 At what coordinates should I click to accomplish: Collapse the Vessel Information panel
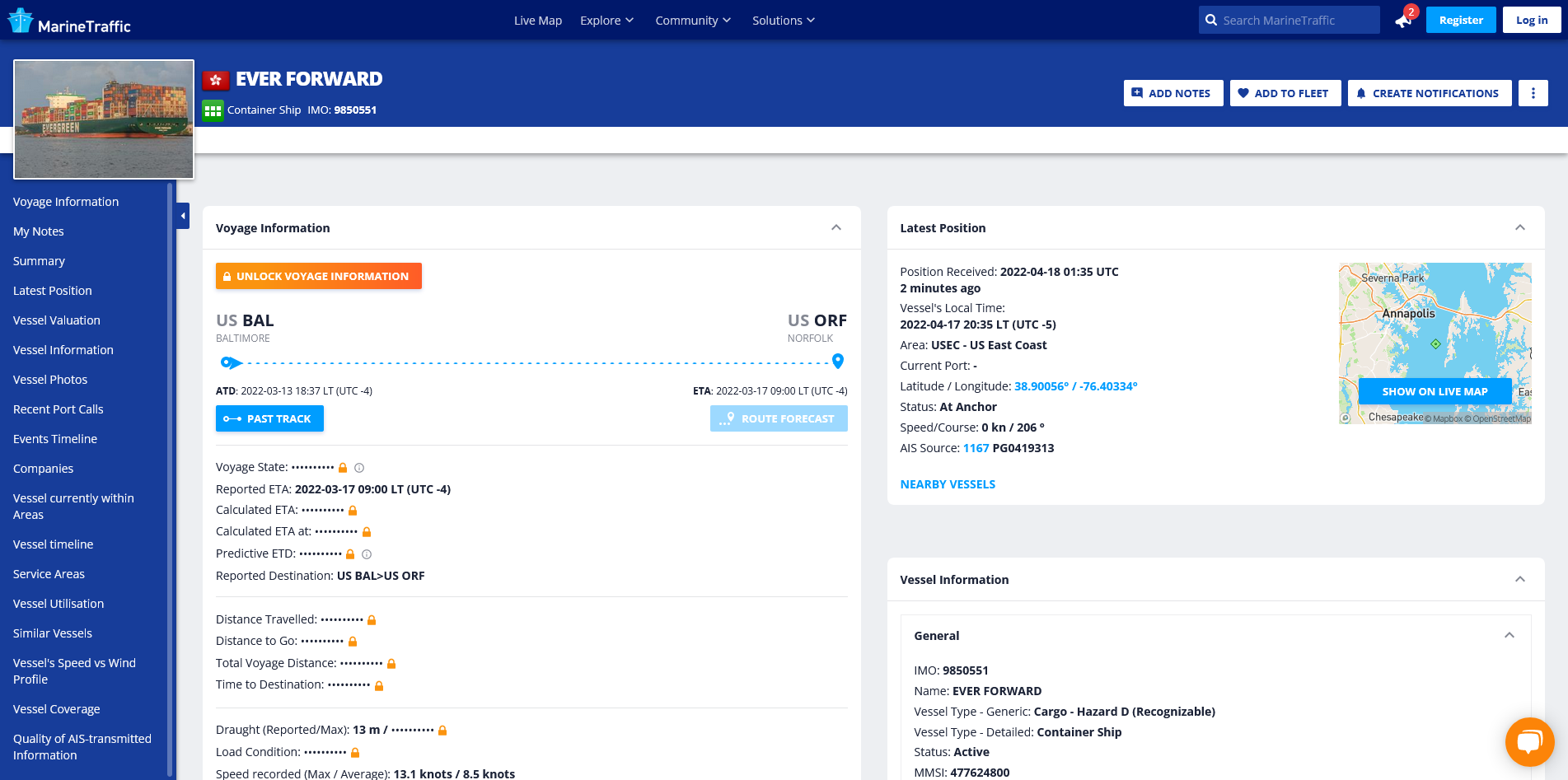pos(1520,580)
